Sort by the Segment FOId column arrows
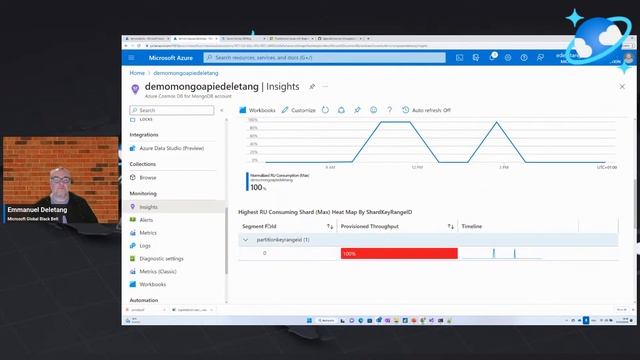640x360 pixels. coord(330,226)
